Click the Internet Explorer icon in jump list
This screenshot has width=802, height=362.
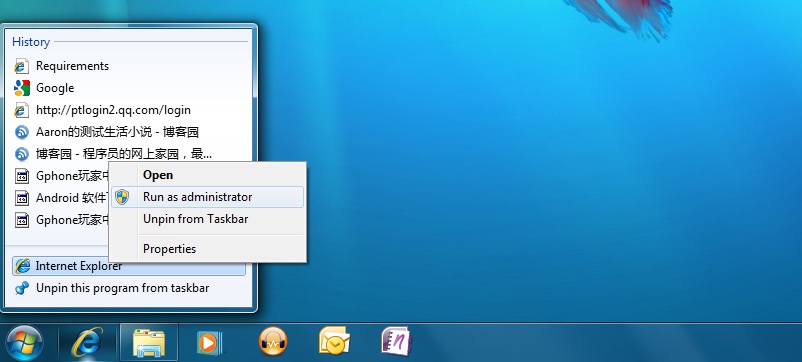coord(22,266)
